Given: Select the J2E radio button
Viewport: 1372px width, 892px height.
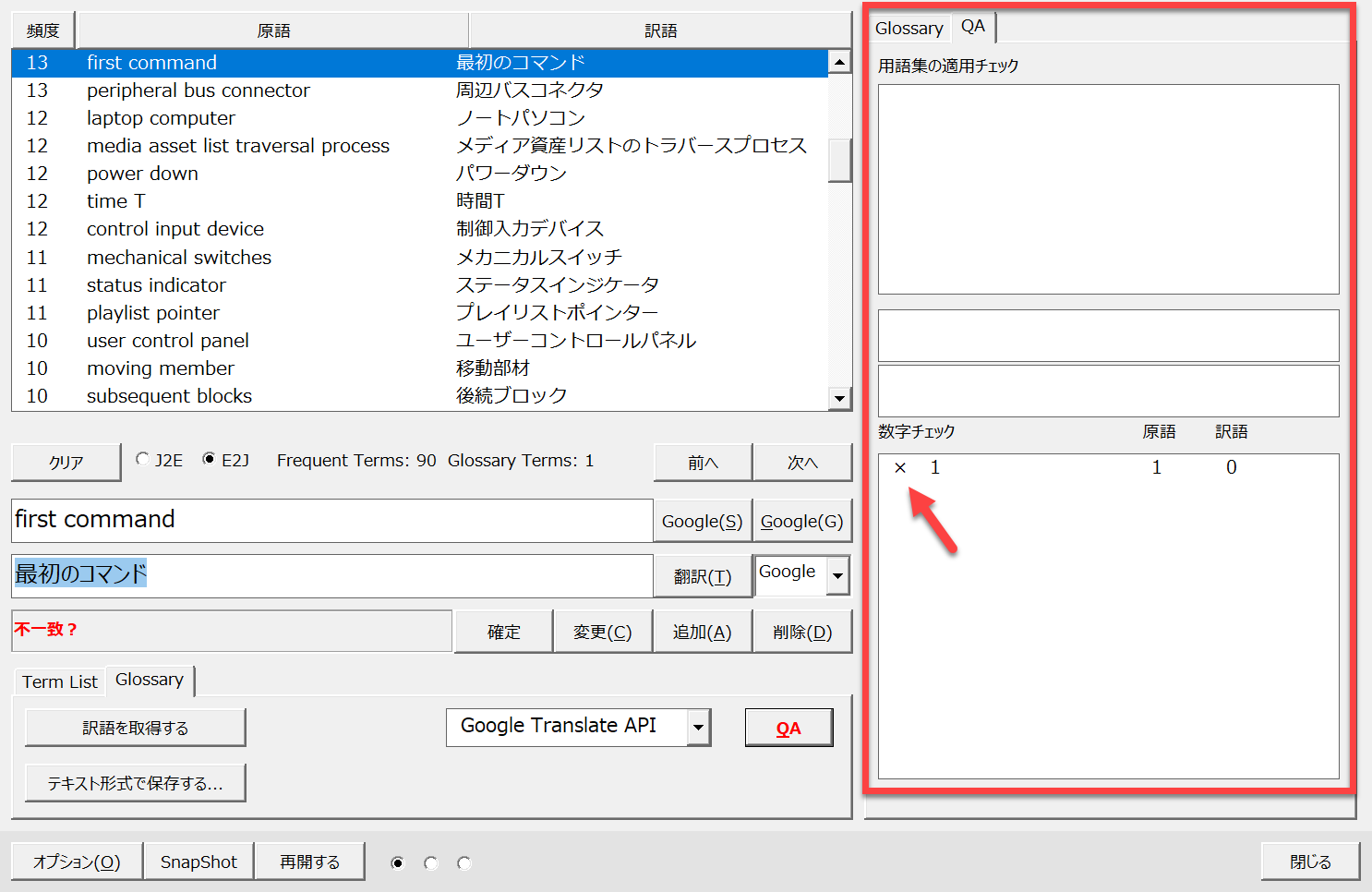Looking at the screenshot, I should 143,459.
